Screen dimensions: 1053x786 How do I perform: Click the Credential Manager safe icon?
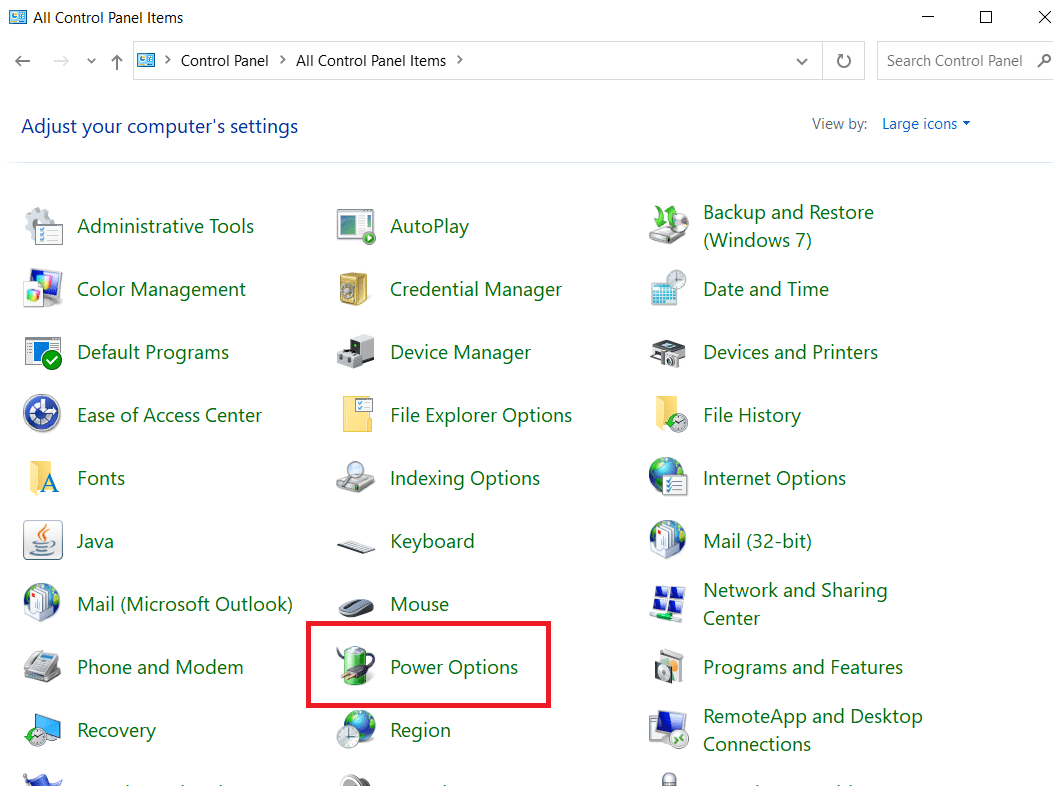coord(355,290)
